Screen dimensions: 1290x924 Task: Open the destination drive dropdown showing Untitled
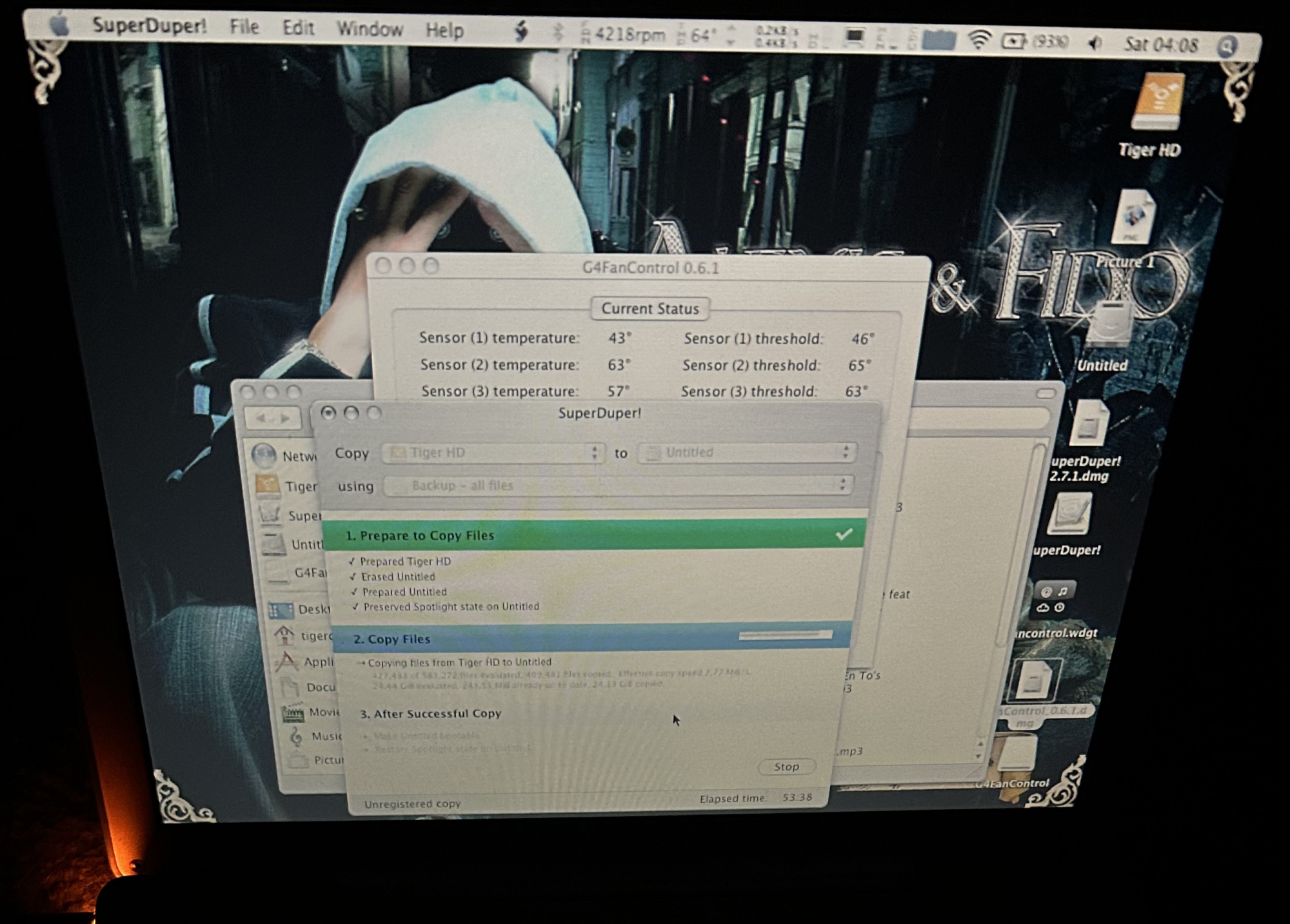click(747, 452)
